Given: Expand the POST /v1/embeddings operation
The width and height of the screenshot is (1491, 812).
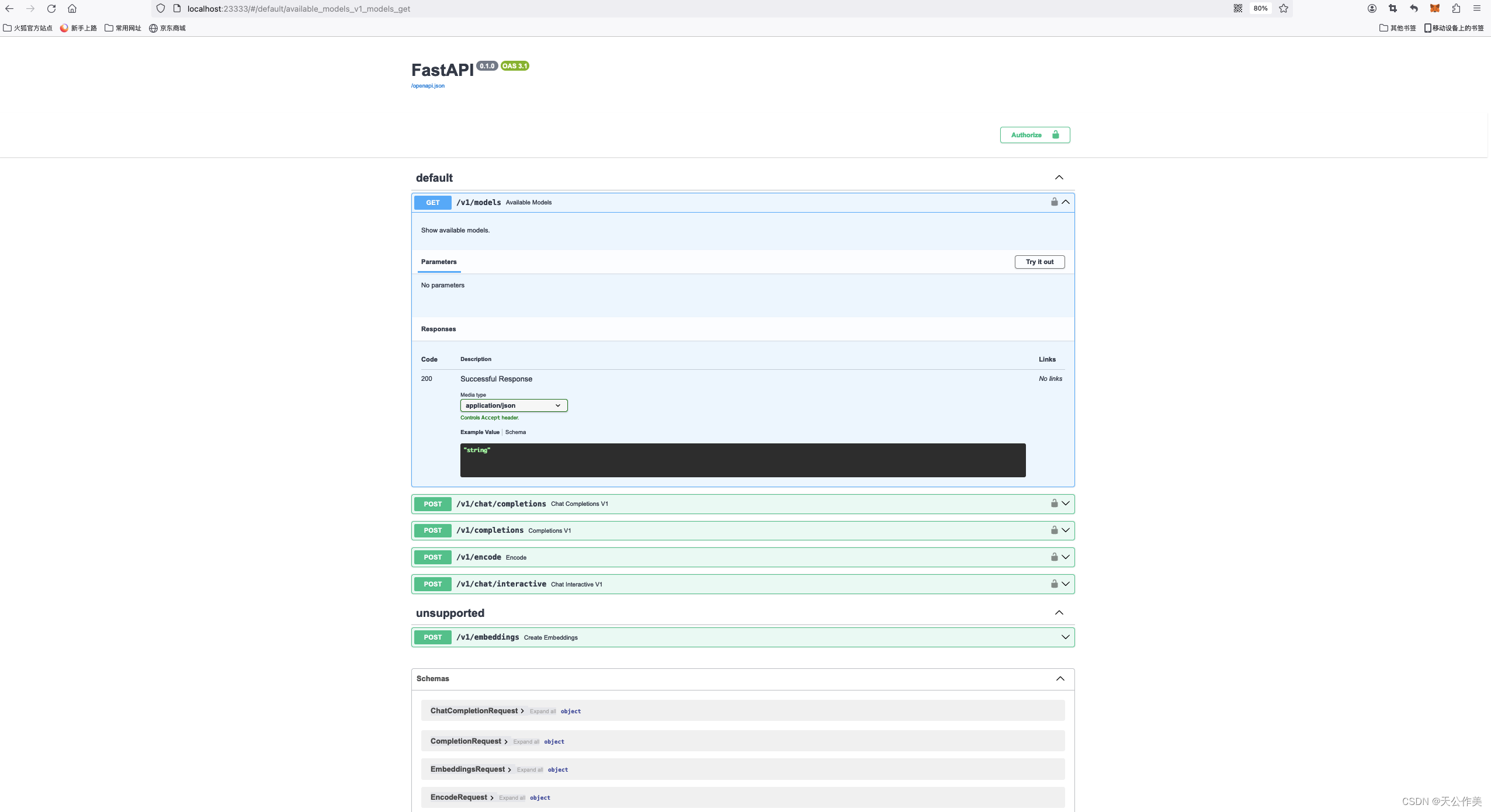Looking at the screenshot, I should pos(1066,637).
